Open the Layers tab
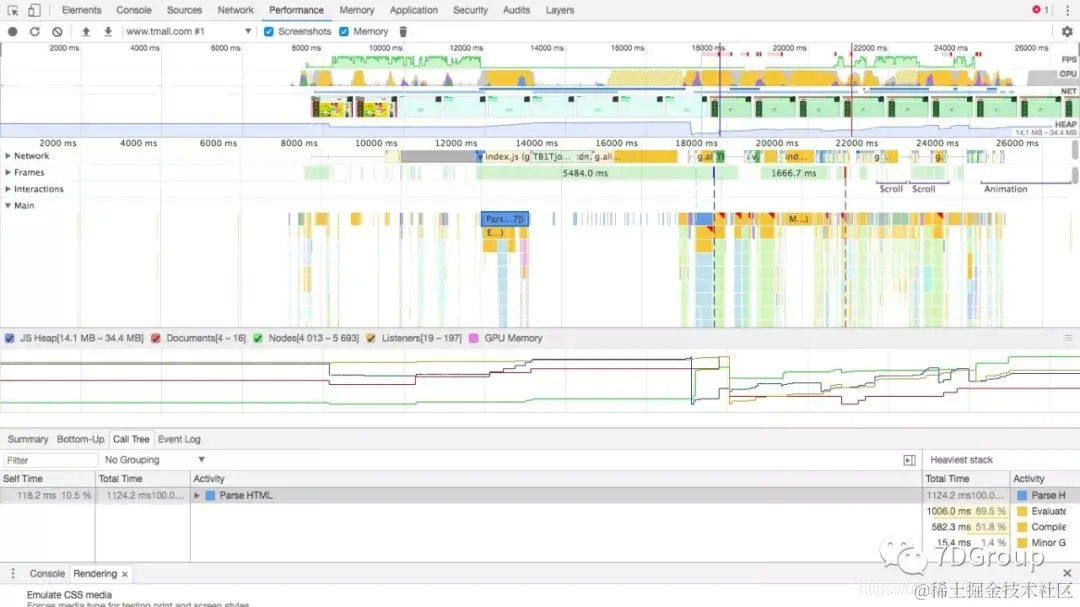This screenshot has height=607, width=1080. click(559, 10)
